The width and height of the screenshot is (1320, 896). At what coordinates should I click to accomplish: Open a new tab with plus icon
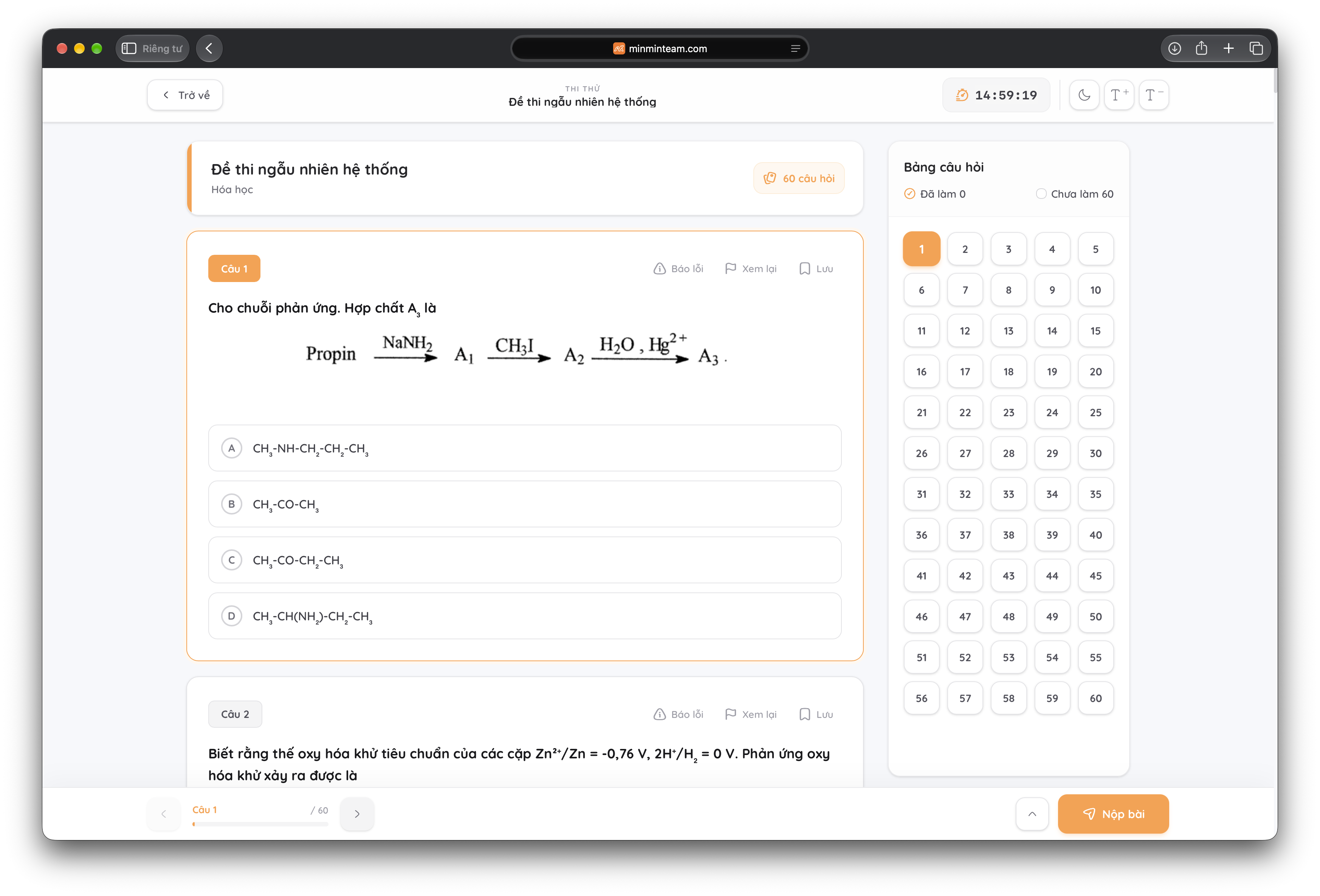(x=1229, y=49)
